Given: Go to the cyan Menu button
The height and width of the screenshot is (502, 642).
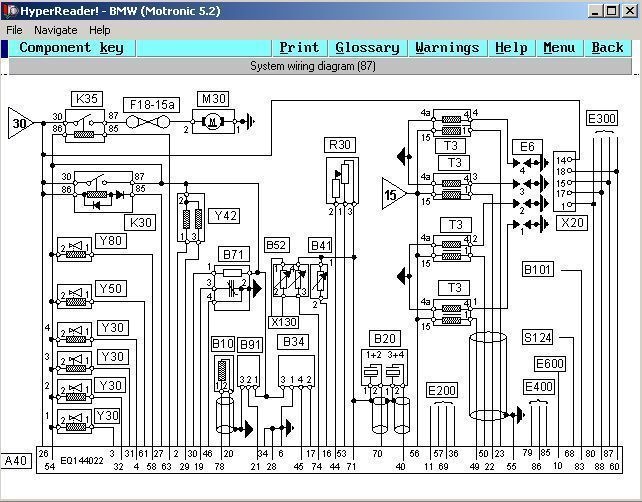Looking at the screenshot, I should tap(559, 48).
